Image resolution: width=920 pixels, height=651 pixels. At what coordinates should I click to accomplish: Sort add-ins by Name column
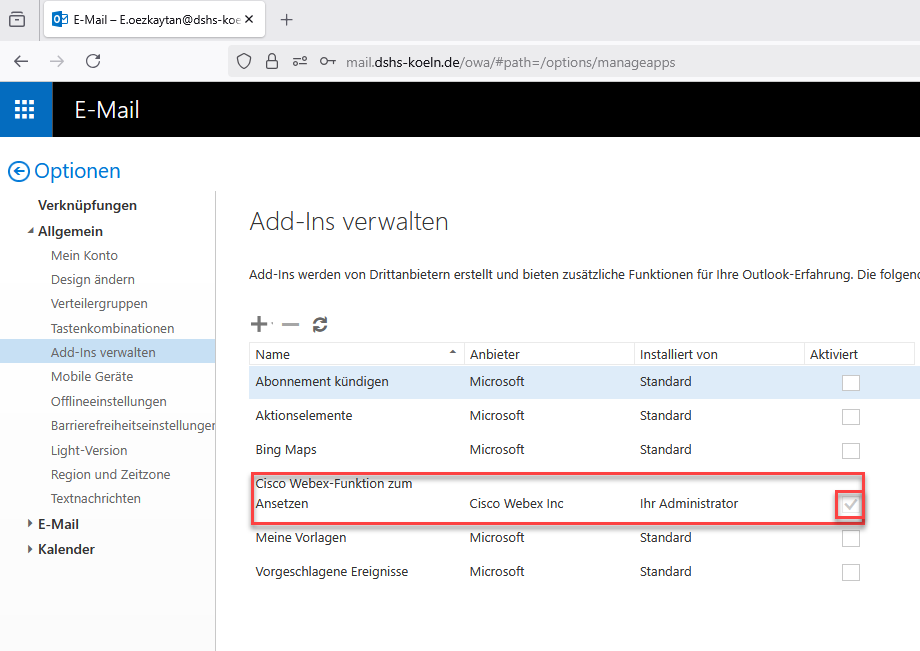[x=357, y=354]
